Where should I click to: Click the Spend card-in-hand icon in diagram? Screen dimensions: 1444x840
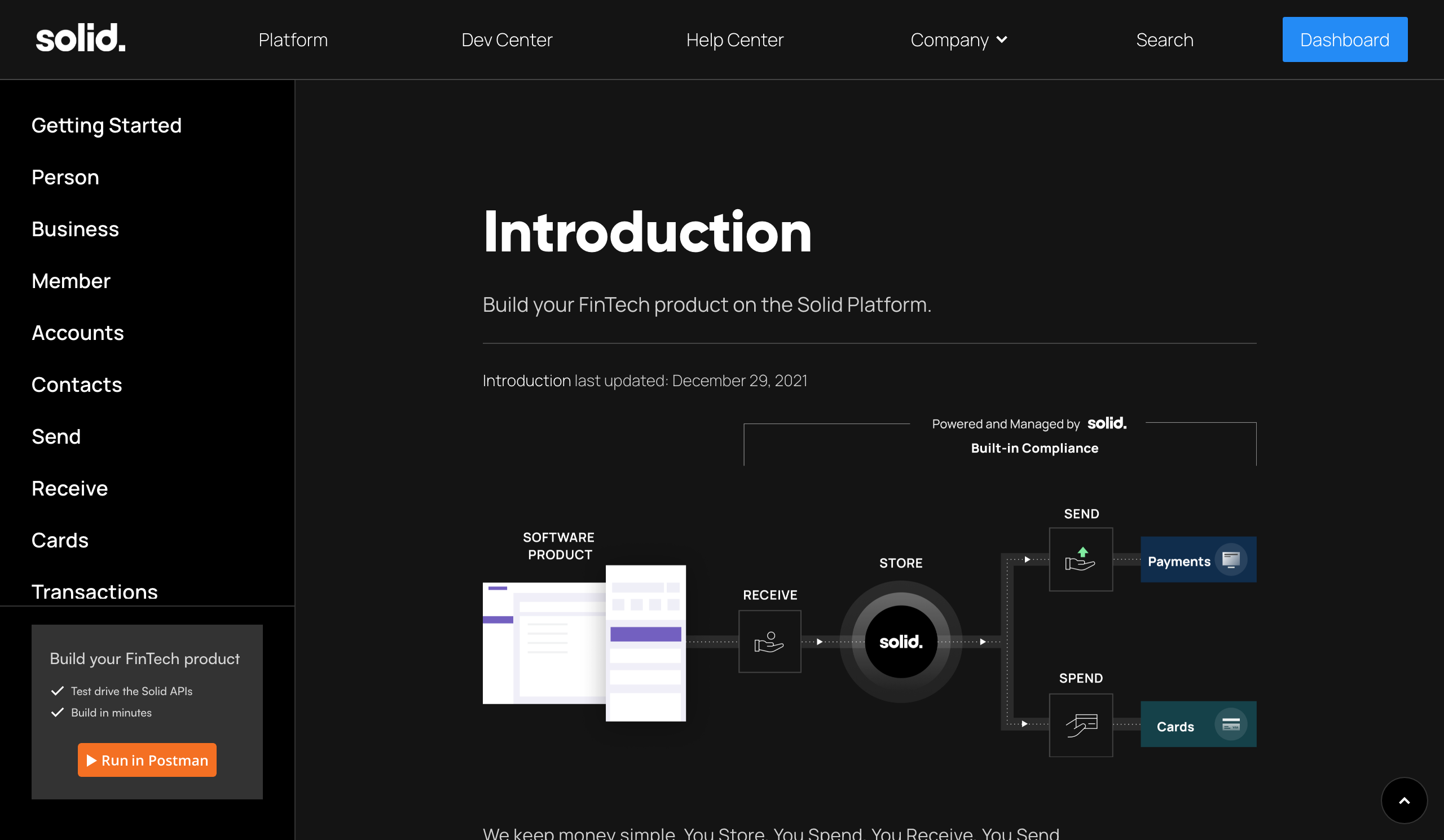coord(1081,726)
